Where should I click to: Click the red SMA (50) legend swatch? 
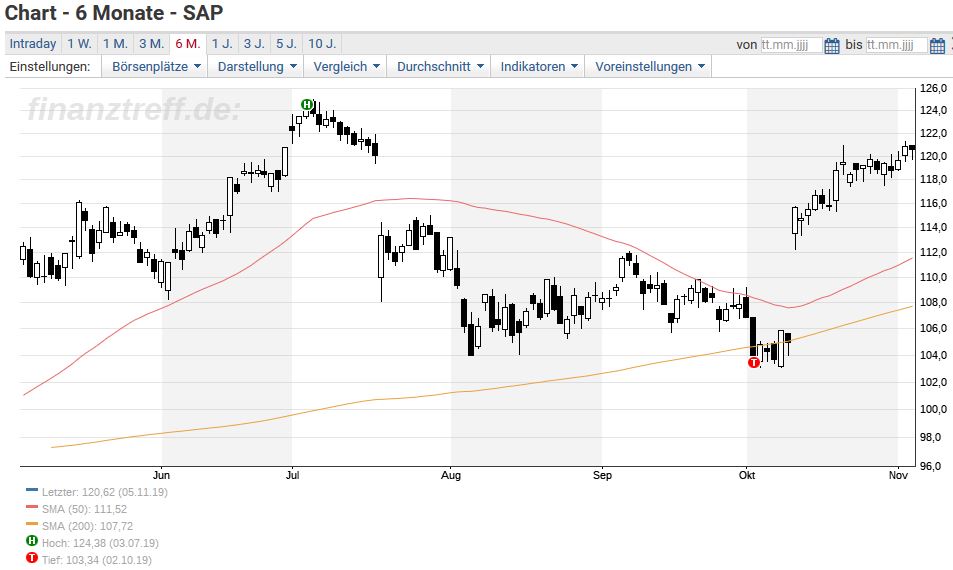point(32,507)
